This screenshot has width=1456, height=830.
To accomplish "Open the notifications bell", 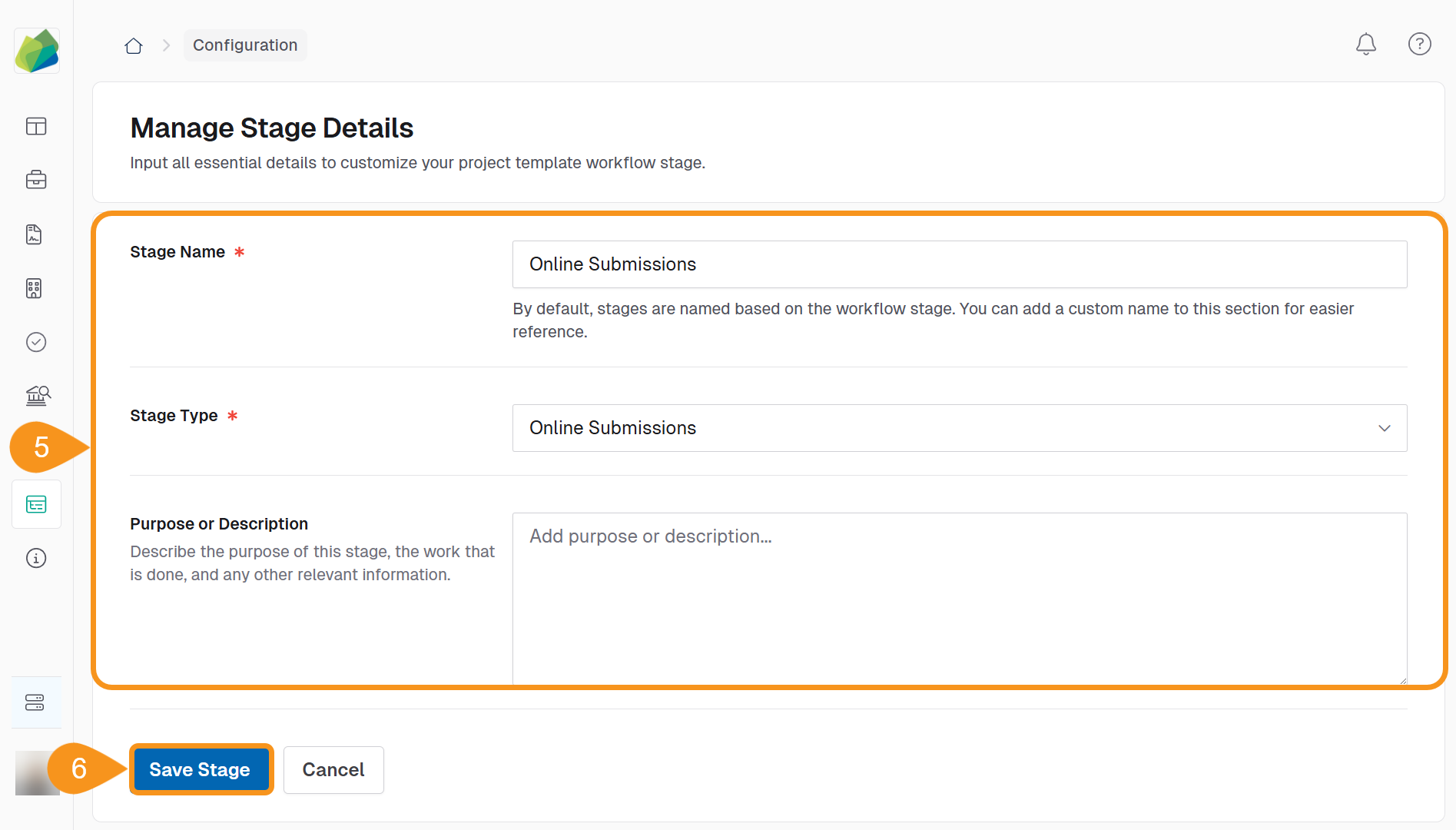I will 1365,44.
